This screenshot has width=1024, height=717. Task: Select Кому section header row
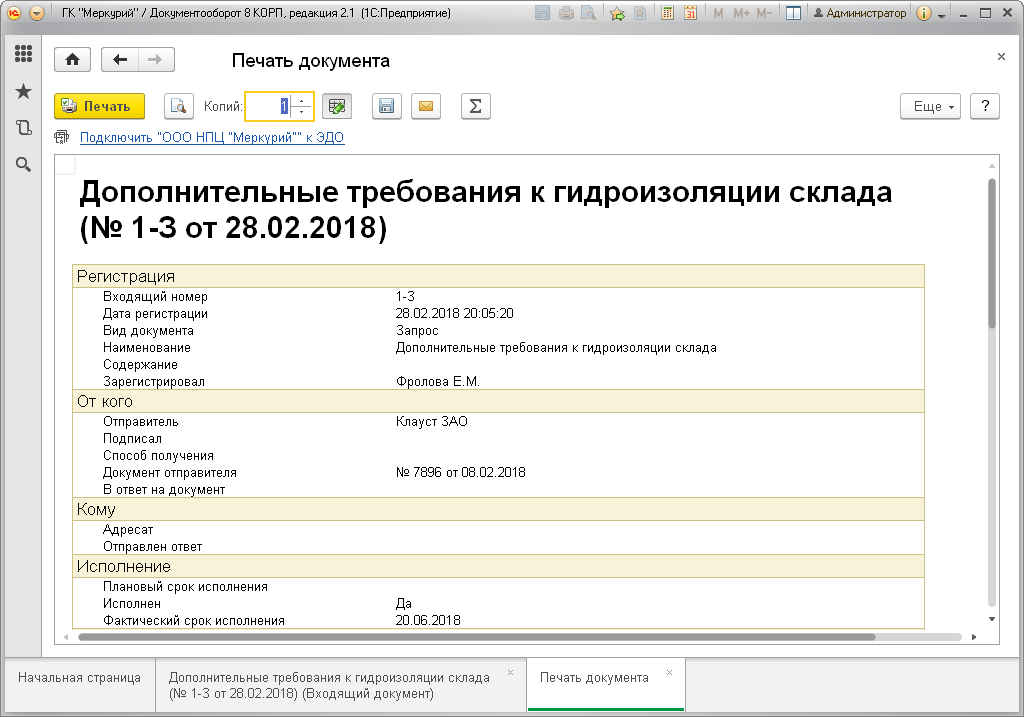pyautogui.click(x=498, y=509)
